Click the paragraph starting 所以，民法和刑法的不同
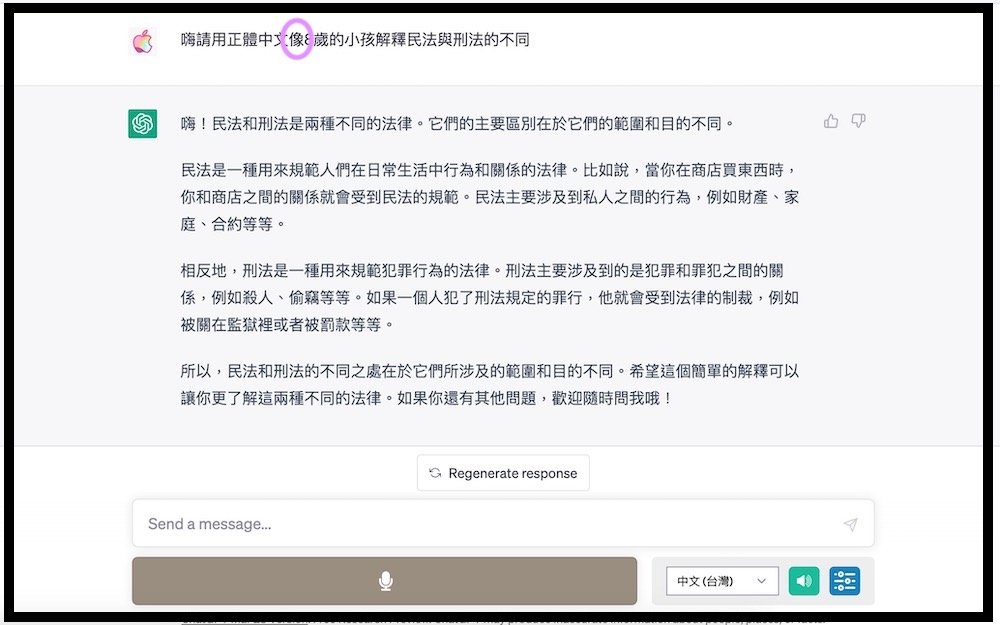The width and height of the screenshot is (1000, 625). [x=490, y=385]
